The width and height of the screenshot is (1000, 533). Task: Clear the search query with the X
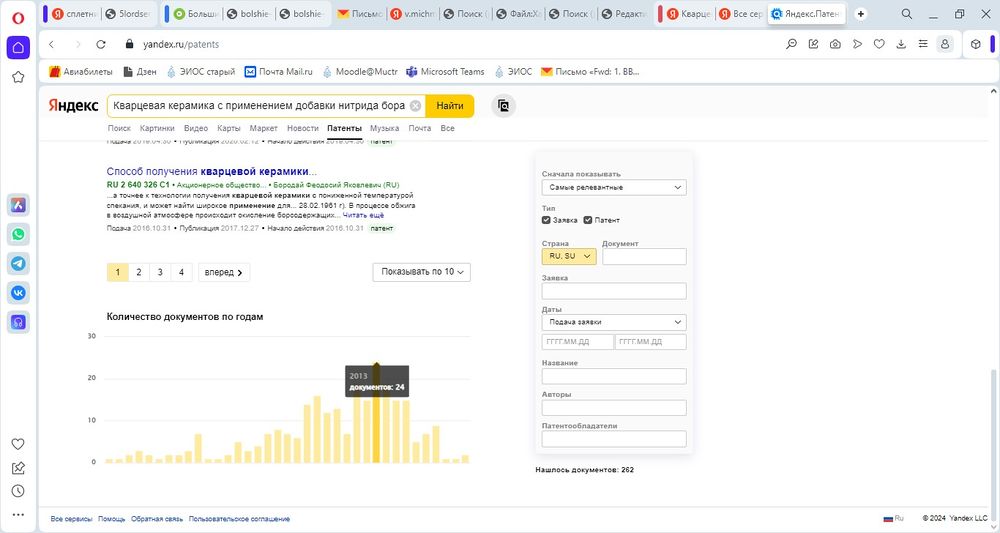tap(415, 106)
